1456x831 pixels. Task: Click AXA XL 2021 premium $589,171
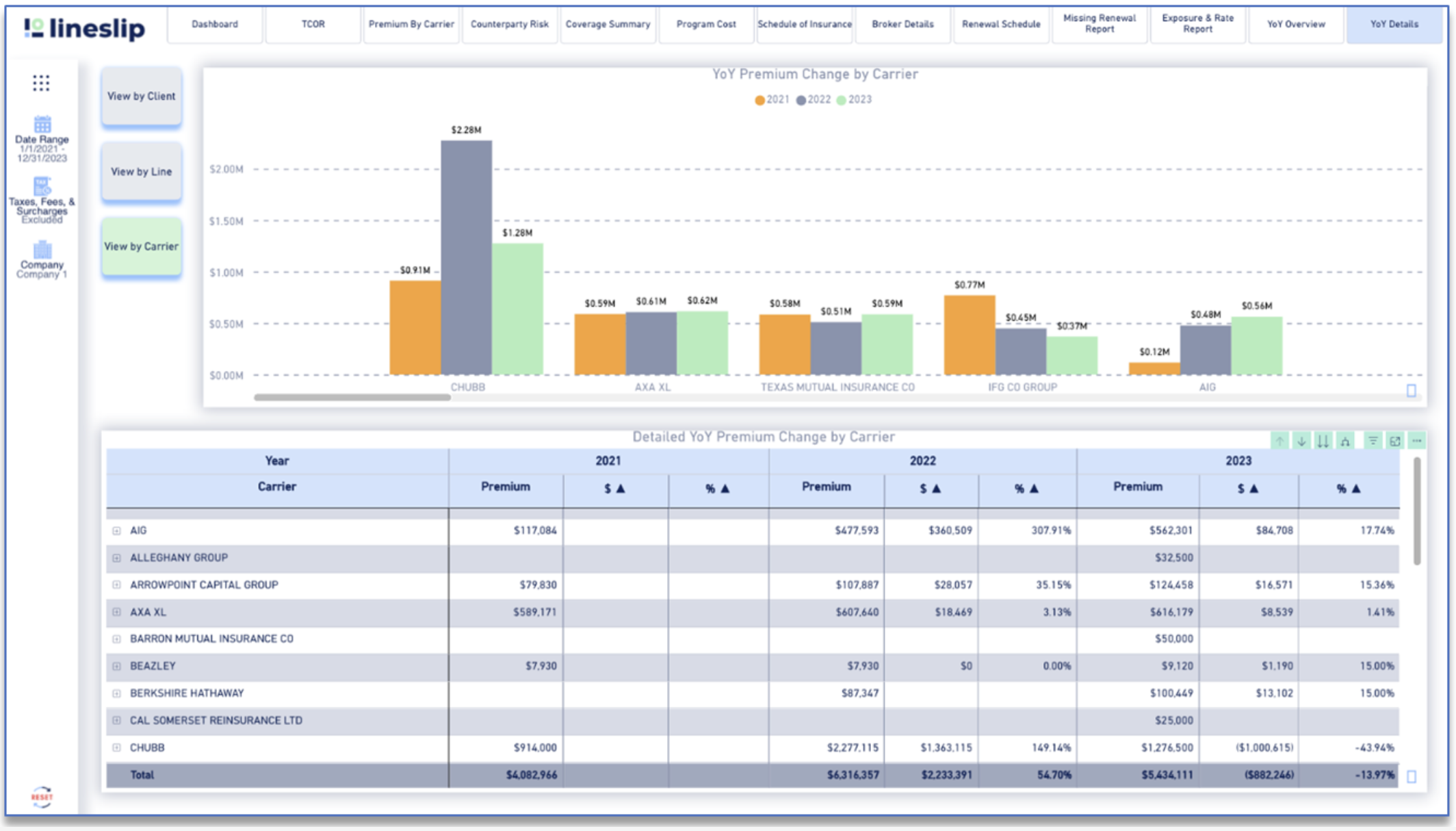(x=535, y=612)
